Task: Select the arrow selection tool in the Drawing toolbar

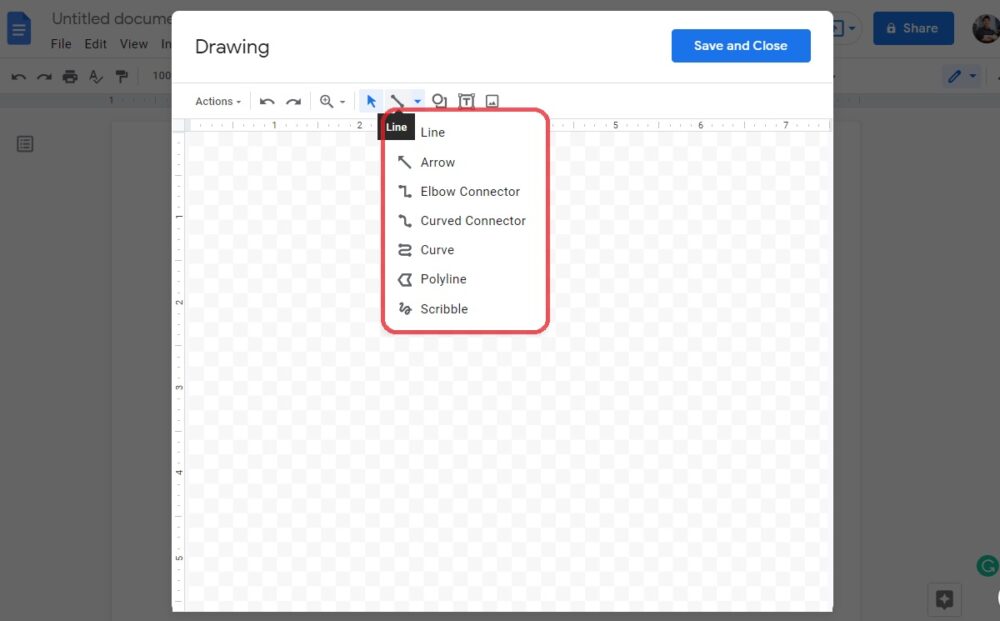Action: [x=371, y=100]
